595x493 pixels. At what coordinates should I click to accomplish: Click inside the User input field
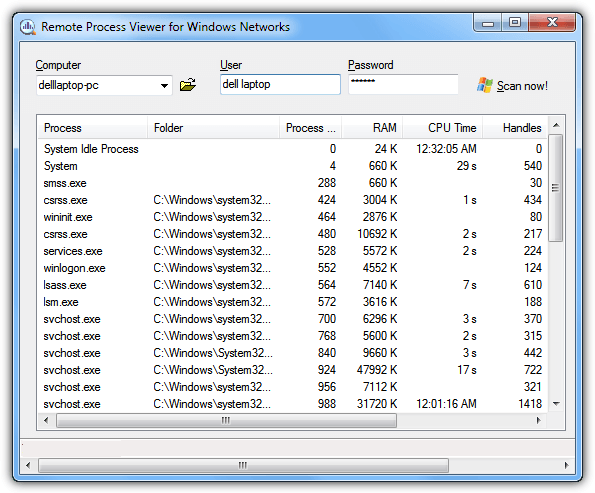click(x=280, y=84)
